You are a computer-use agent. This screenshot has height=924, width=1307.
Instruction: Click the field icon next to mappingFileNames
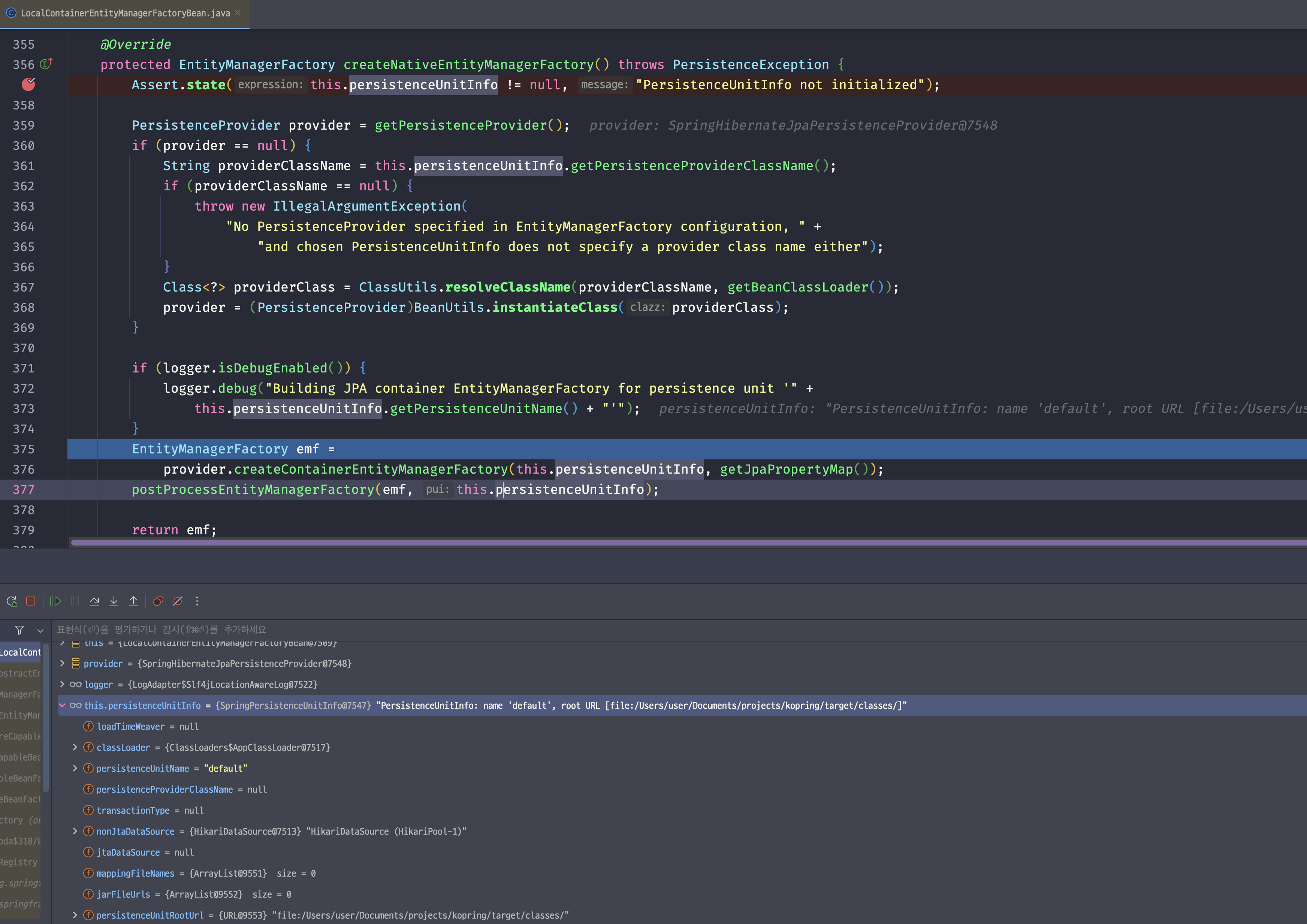tap(88, 873)
